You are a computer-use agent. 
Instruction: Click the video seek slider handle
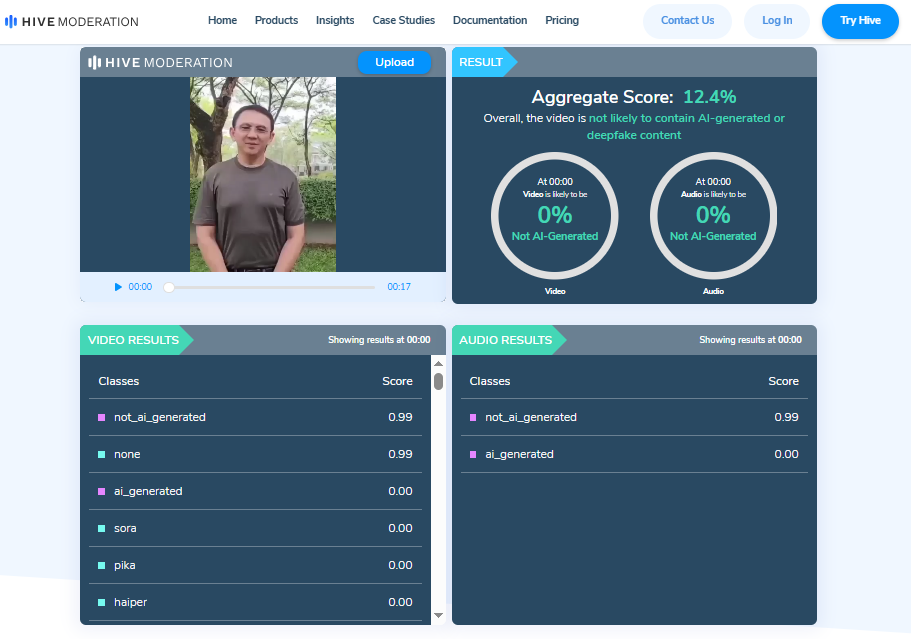pos(169,287)
